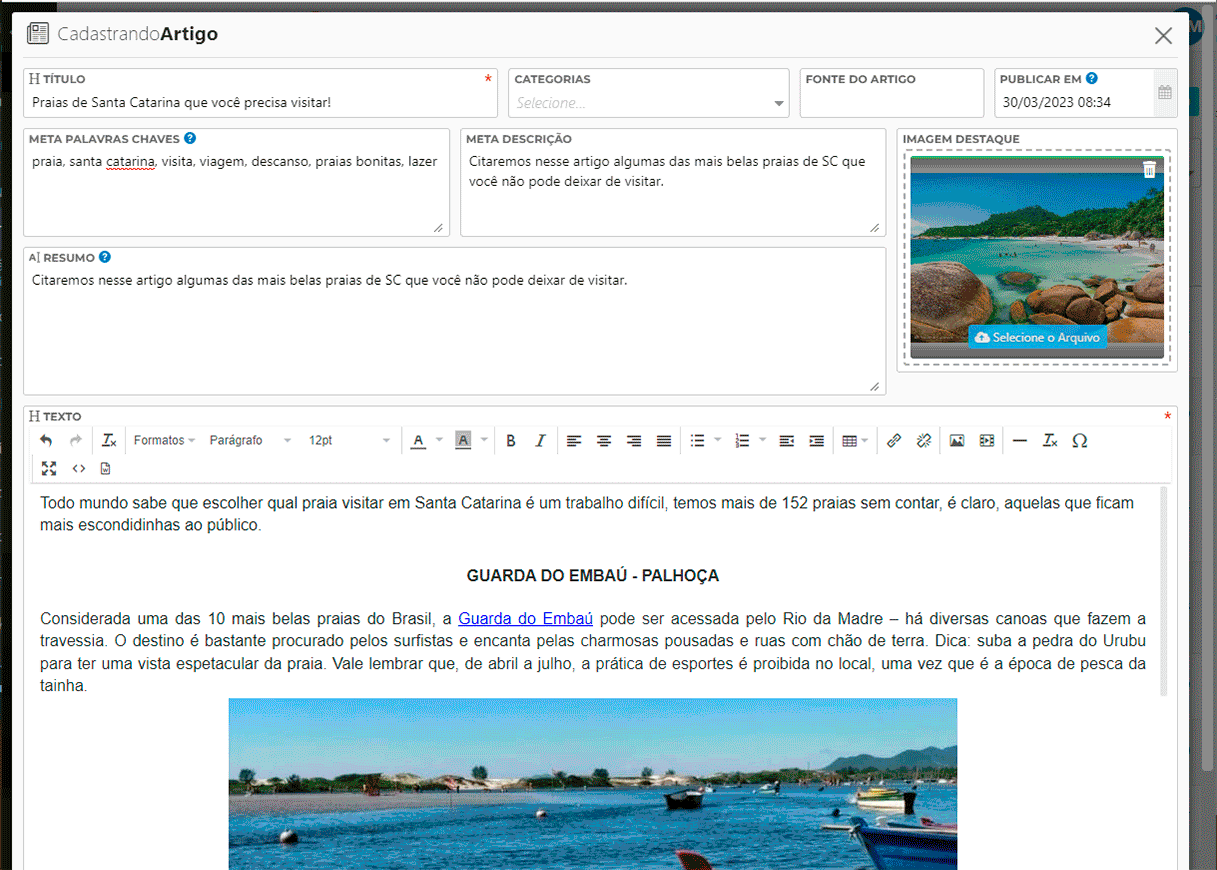Click the paragraph starting 'Todo mundo sabe'

pos(587,514)
